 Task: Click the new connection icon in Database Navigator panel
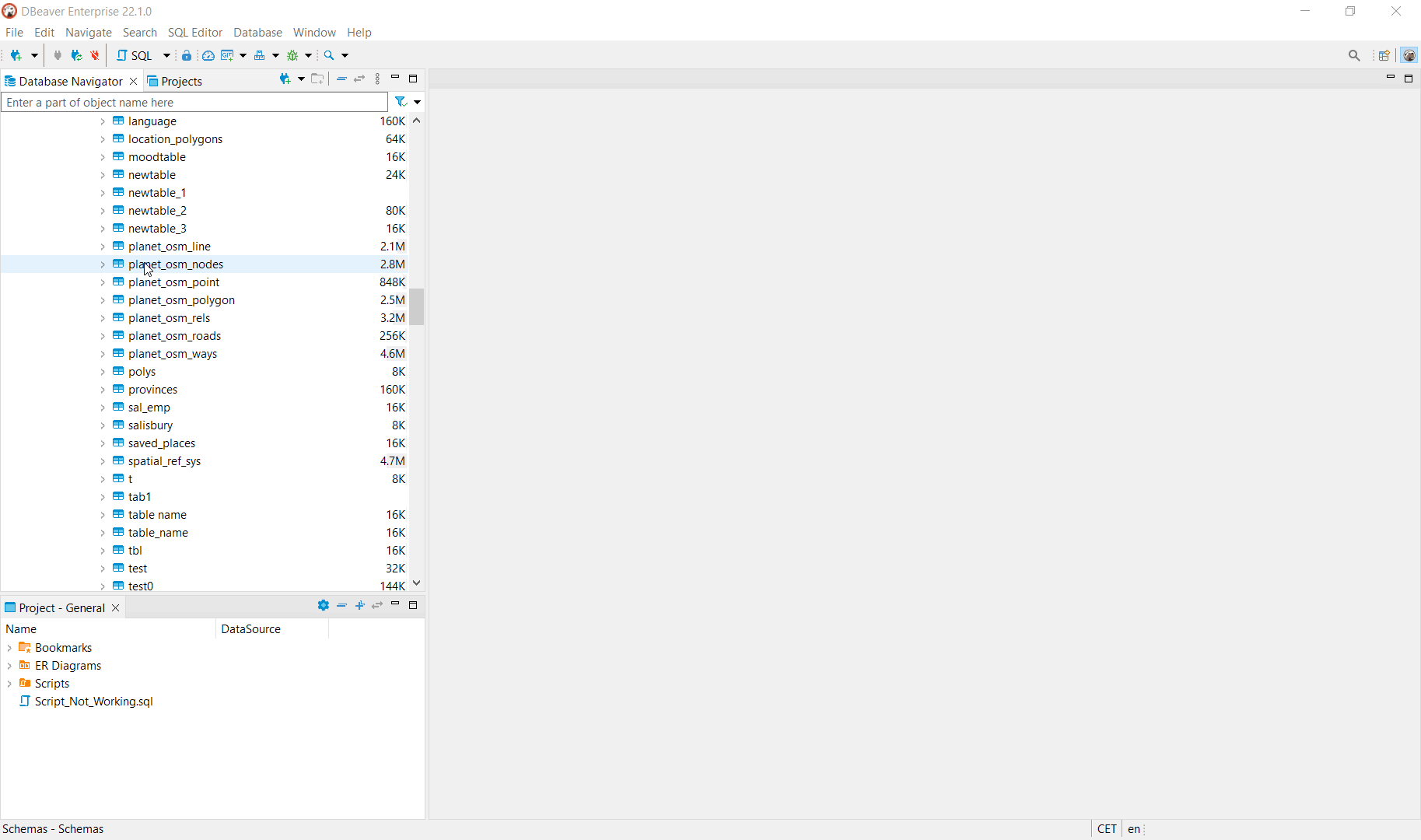tap(285, 79)
